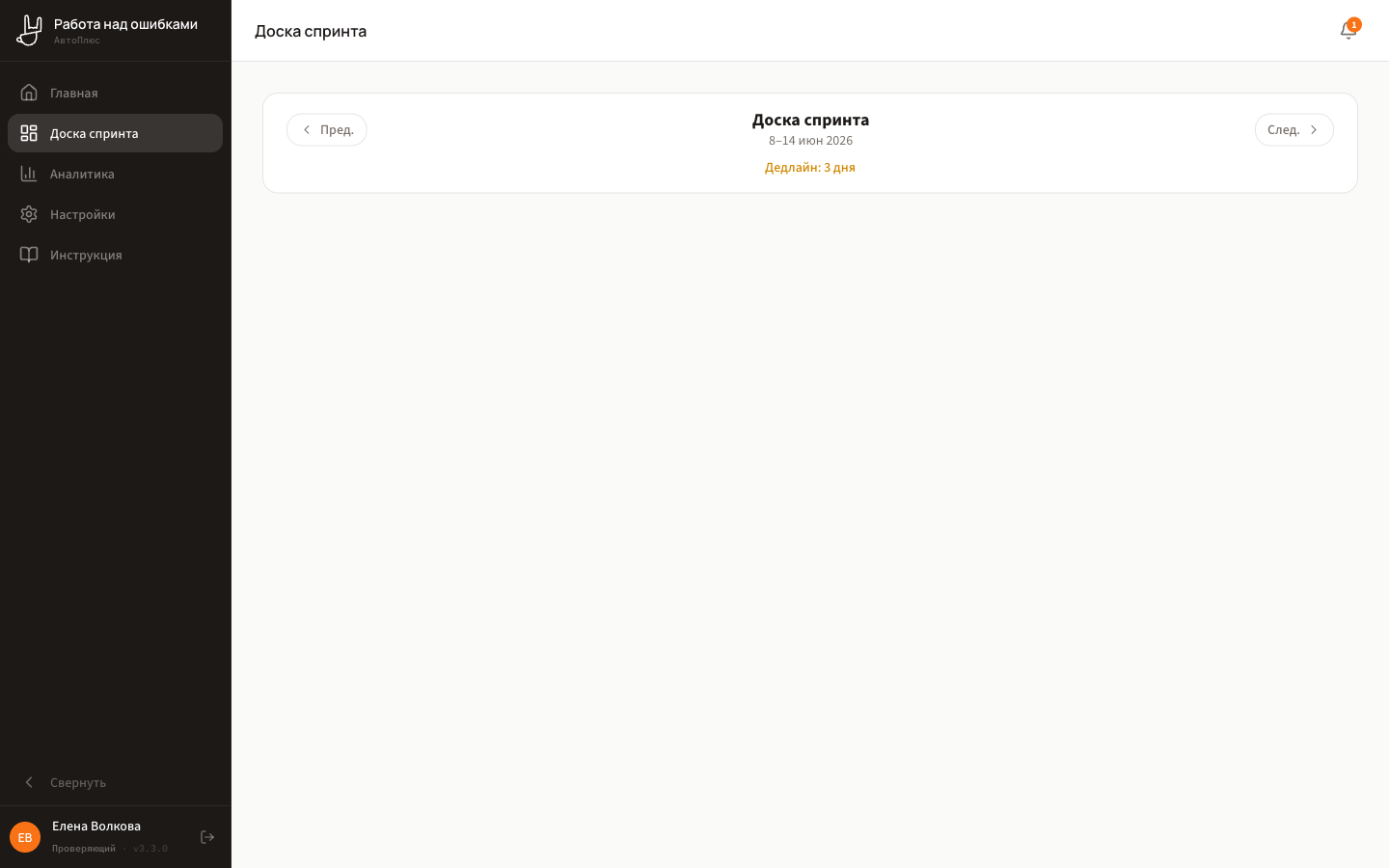Click the АвтоПлюс subtitle
Viewport: 1389px width, 868px height.
[x=76, y=41]
